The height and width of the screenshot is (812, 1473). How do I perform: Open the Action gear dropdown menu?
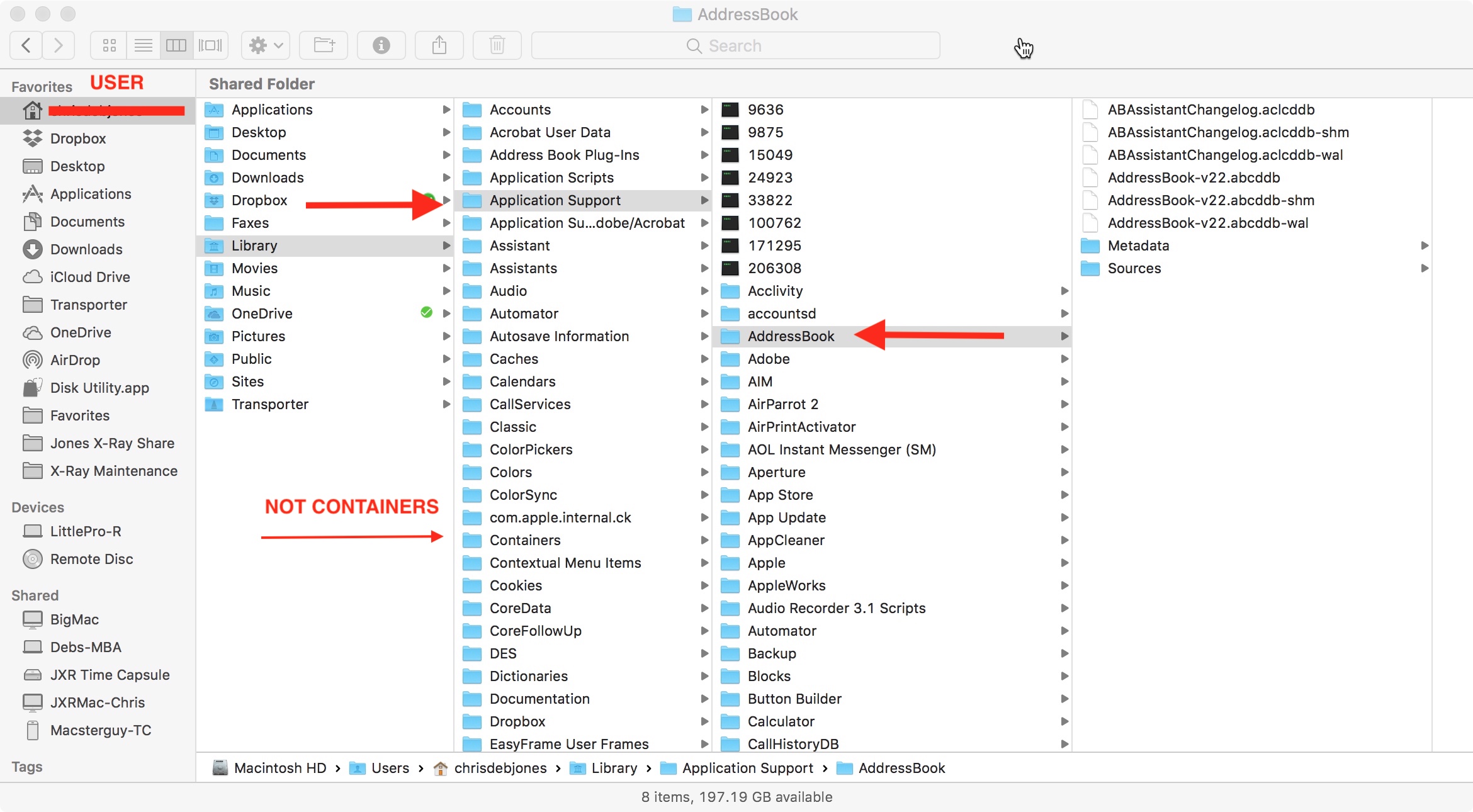pyautogui.click(x=266, y=45)
